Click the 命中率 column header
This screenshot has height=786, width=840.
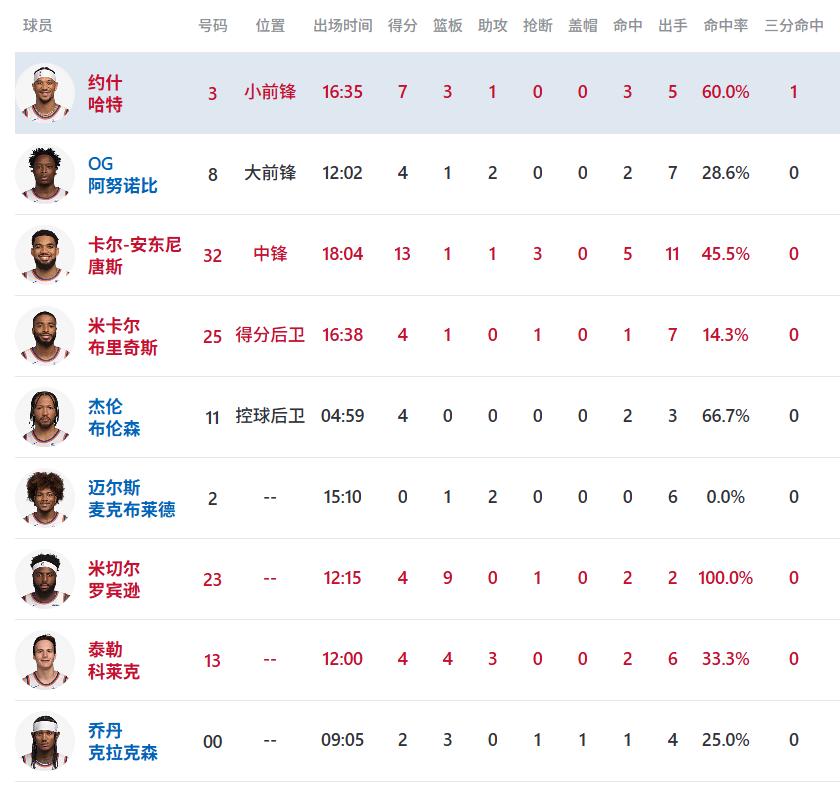(725, 26)
